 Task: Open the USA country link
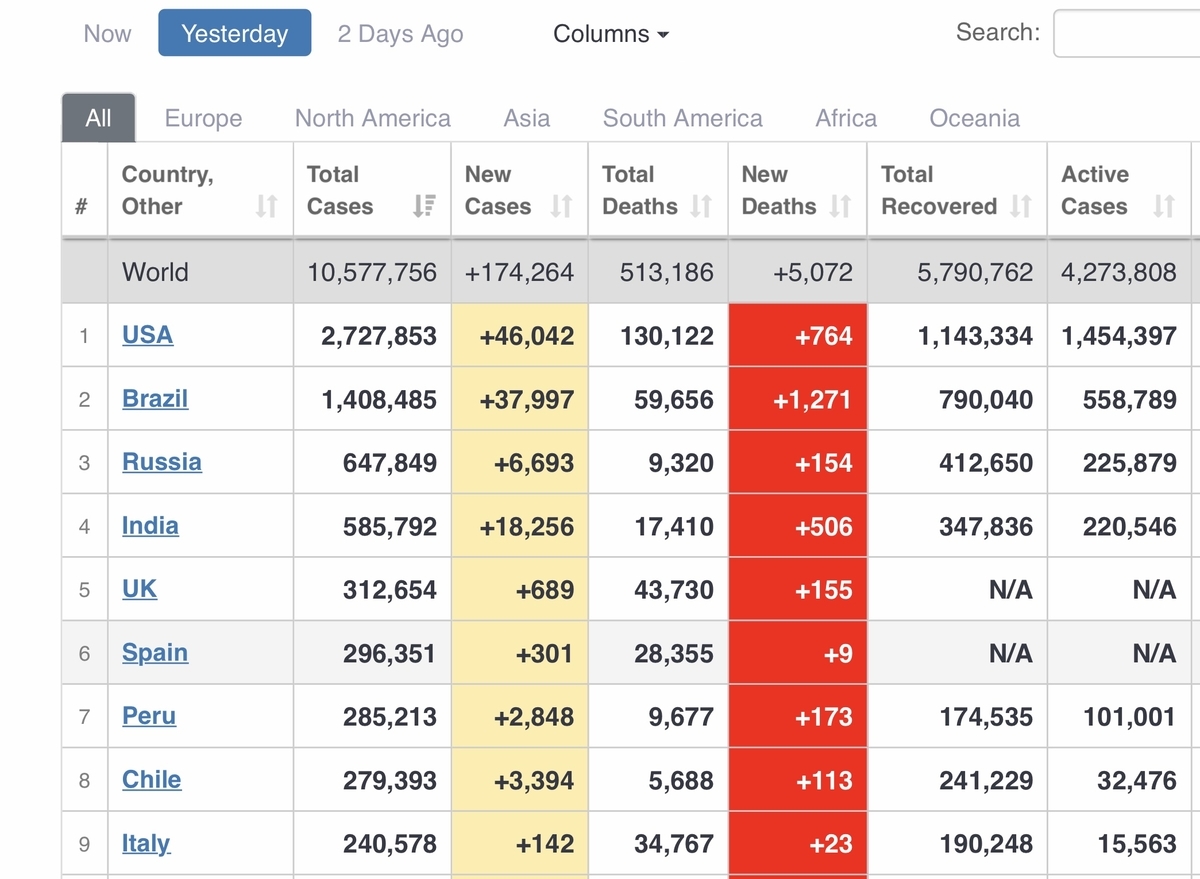[148, 335]
